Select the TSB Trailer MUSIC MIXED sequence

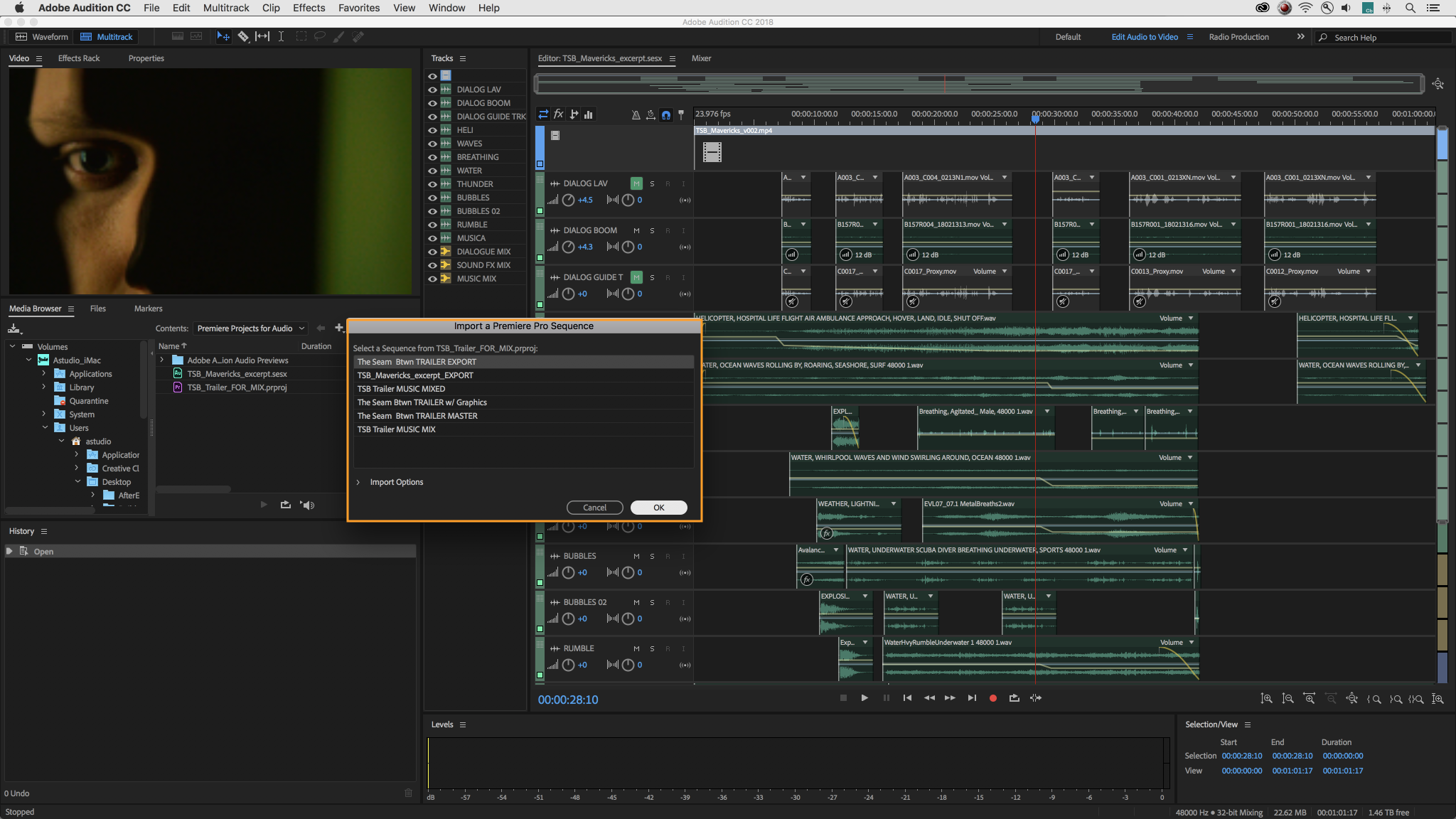pos(401,389)
